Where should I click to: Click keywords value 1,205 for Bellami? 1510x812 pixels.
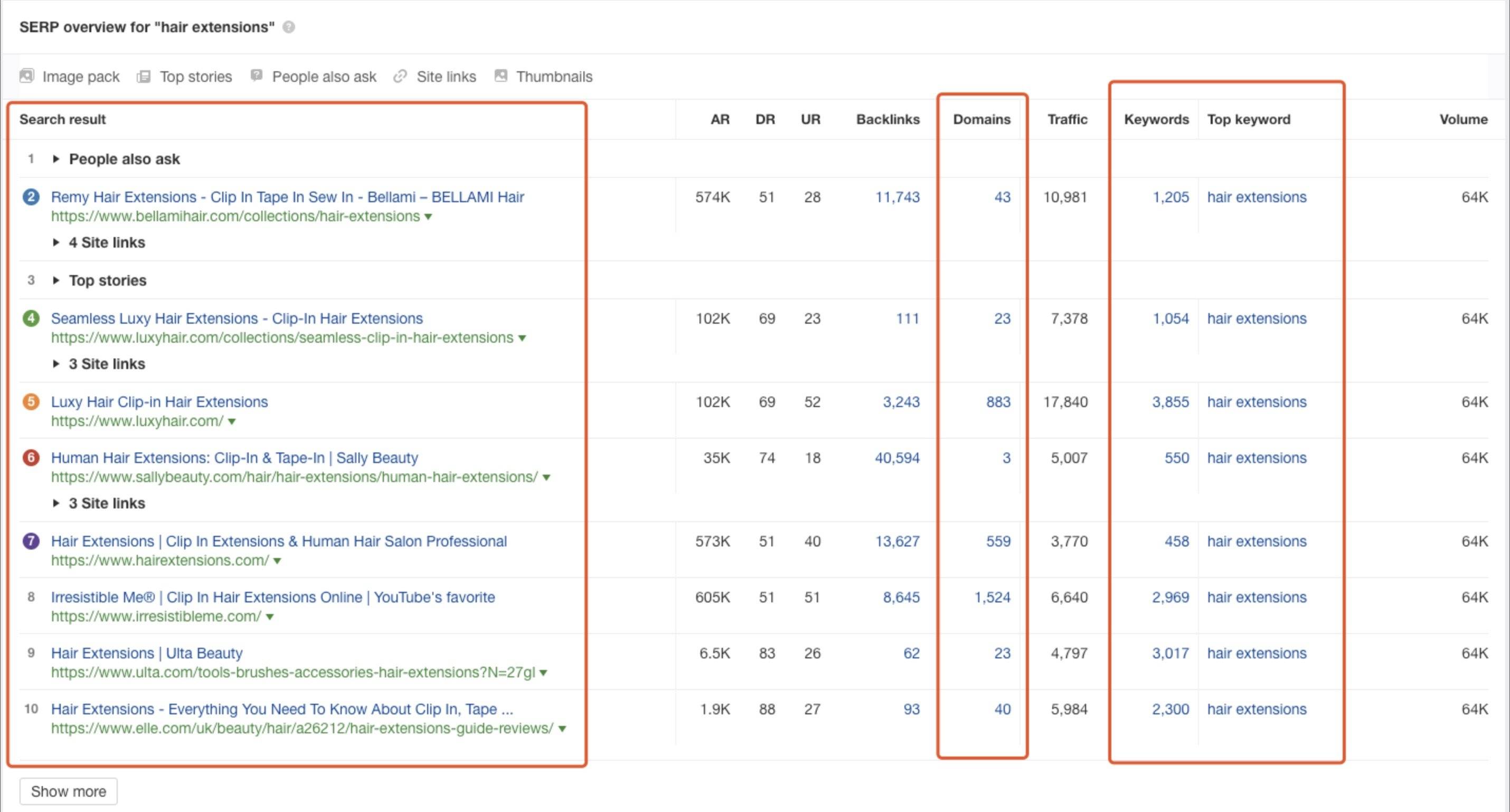(x=1171, y=197)
